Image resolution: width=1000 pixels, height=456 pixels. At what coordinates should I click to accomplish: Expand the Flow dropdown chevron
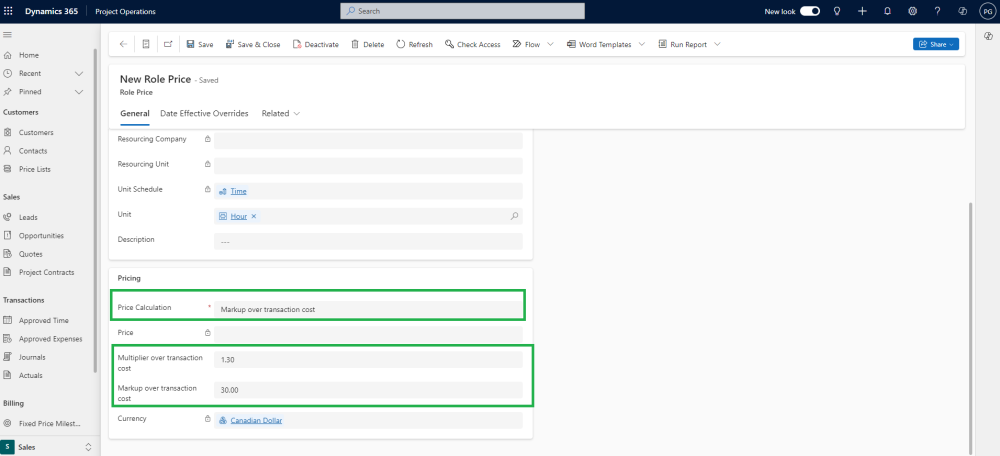click(550, 44)
